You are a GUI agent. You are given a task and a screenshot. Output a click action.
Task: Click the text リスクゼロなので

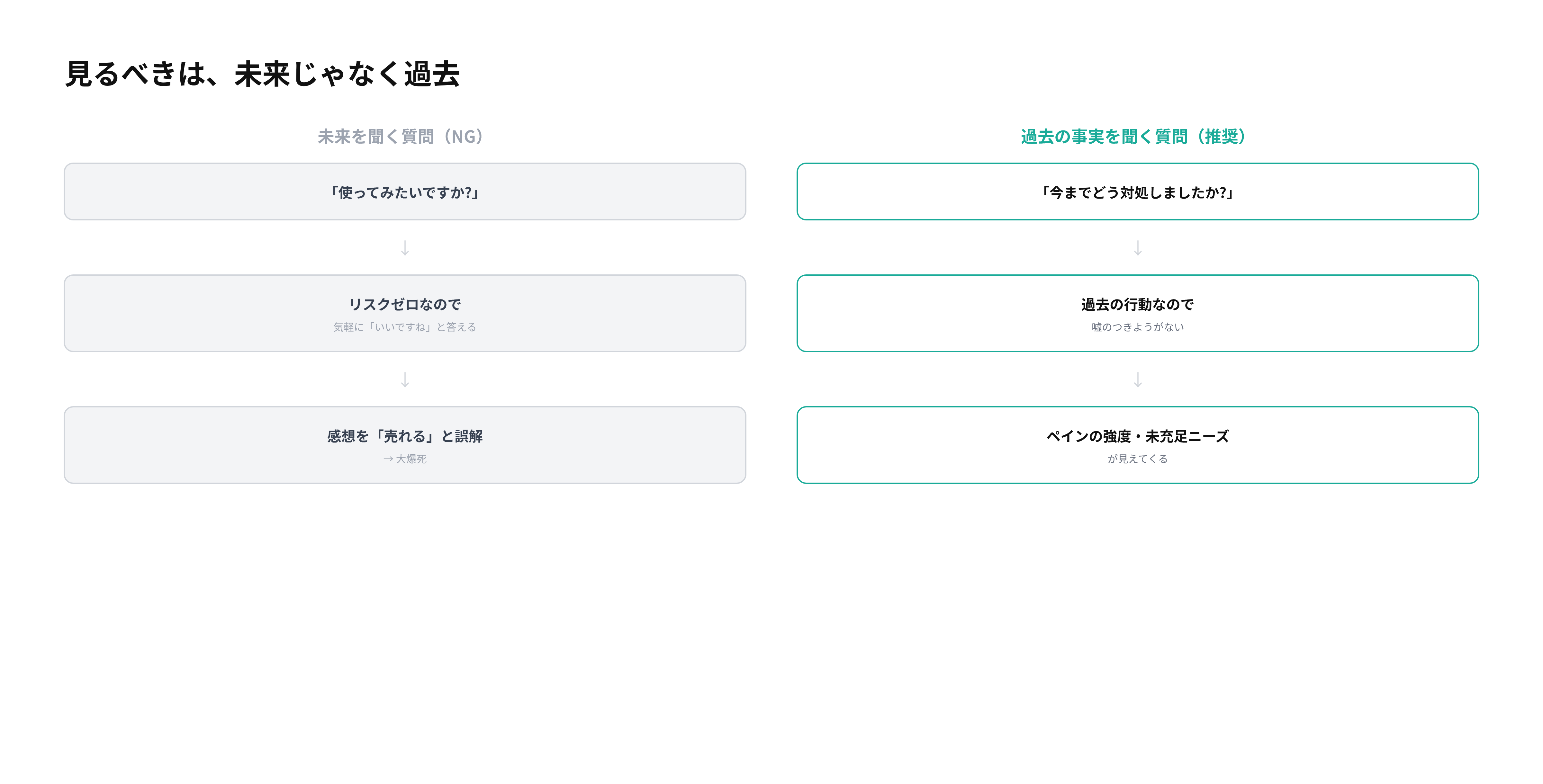point(405,304)
